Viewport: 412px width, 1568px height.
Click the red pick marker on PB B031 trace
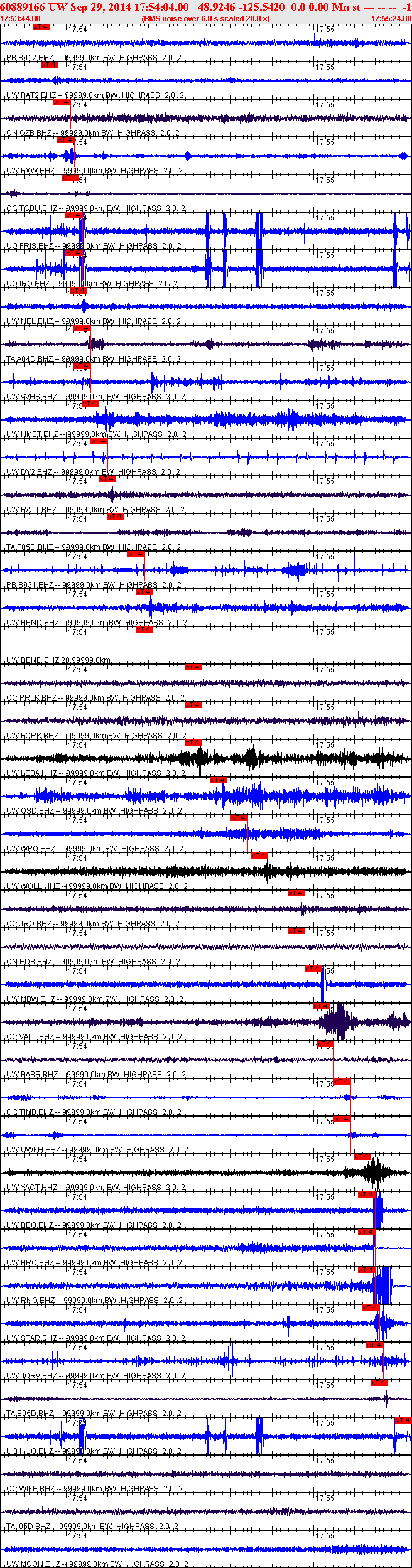tap(136, 554)
